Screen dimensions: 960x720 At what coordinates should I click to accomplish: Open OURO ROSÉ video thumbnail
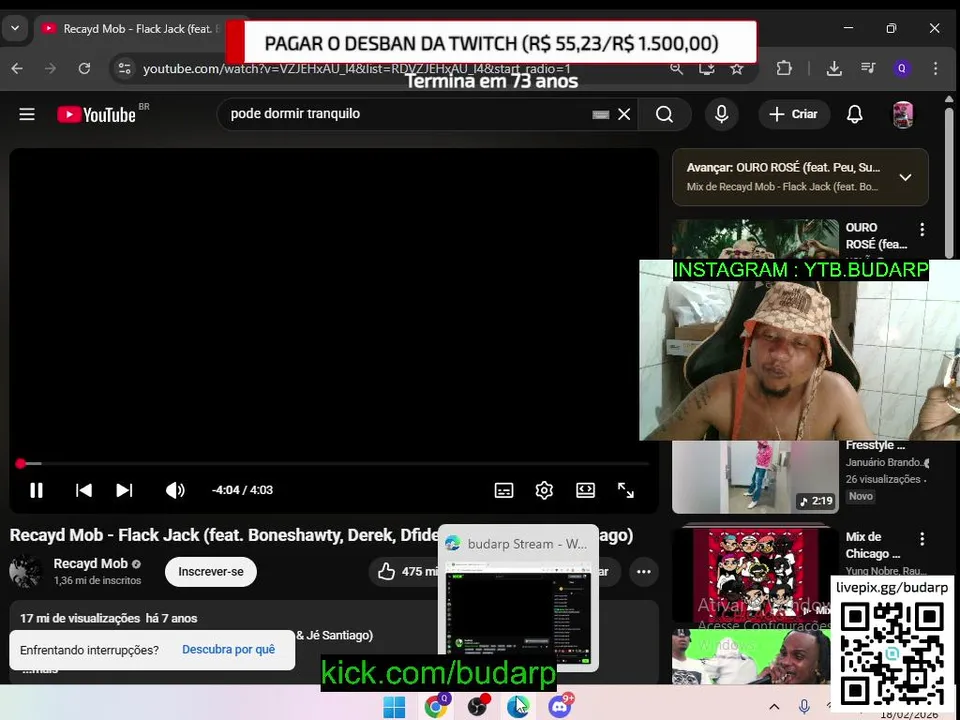tap(755, 239)
